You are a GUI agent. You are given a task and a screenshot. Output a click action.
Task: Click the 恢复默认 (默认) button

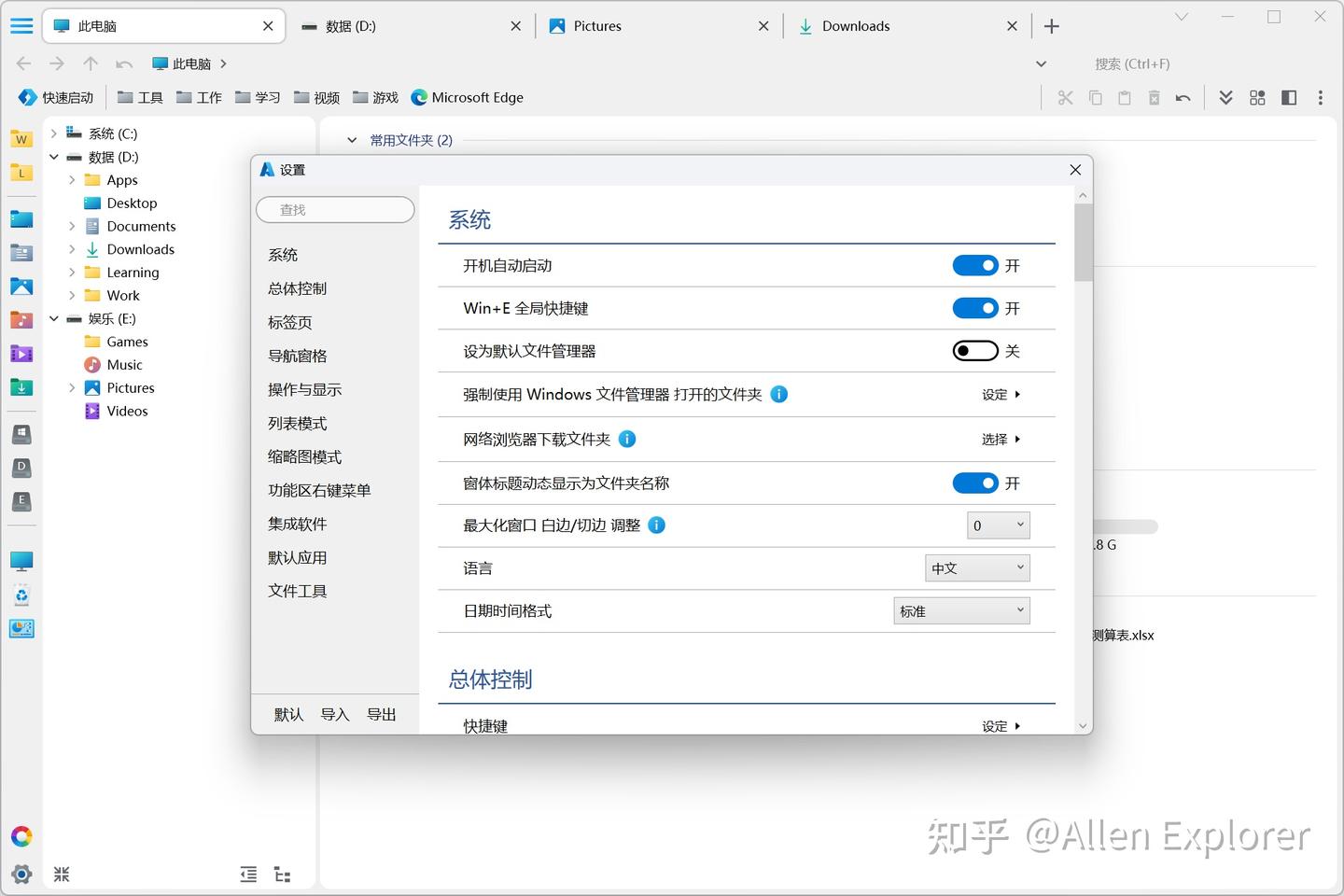click(x=287, y=714)
